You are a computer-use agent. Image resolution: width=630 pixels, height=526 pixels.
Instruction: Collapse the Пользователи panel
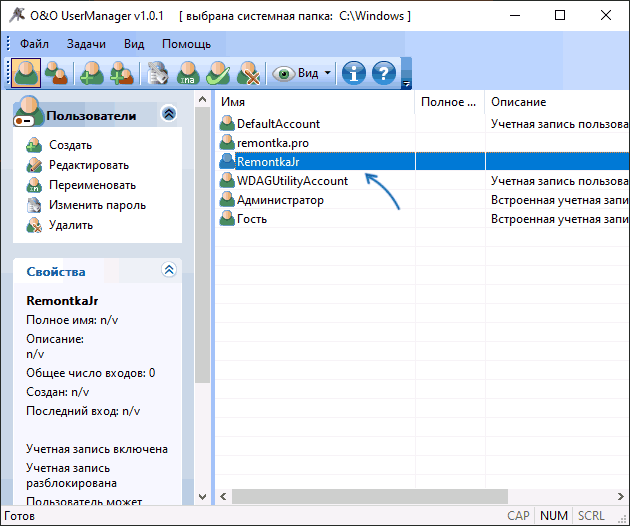click(x=169, y=114)
